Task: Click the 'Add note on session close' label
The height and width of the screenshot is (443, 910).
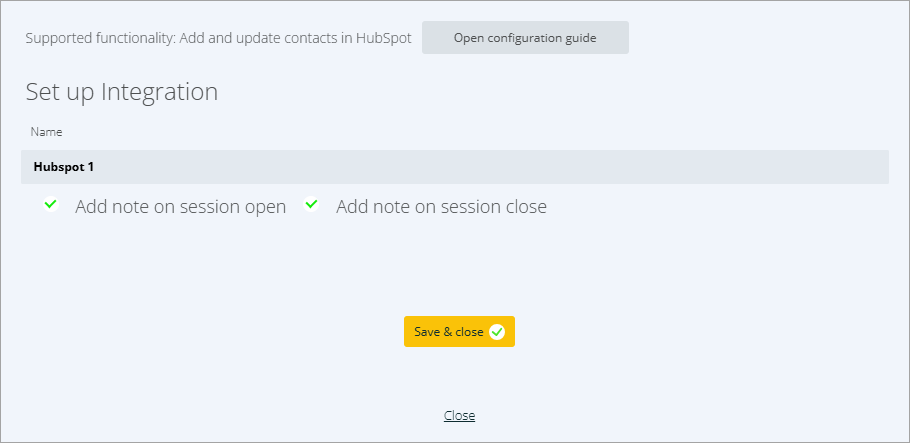Action: [x=441, y=207]
